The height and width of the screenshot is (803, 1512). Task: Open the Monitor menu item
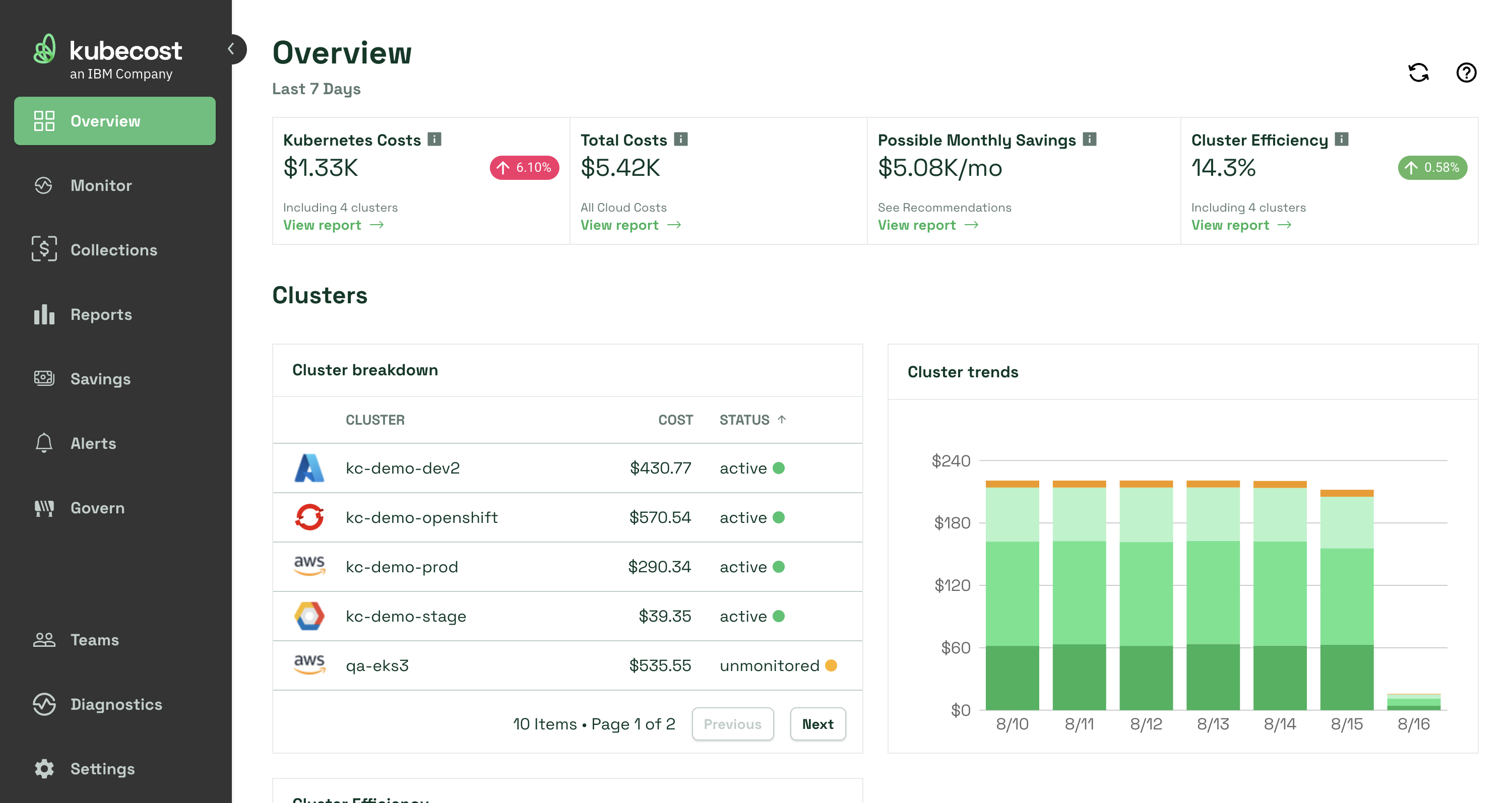[x=101, y=185]
